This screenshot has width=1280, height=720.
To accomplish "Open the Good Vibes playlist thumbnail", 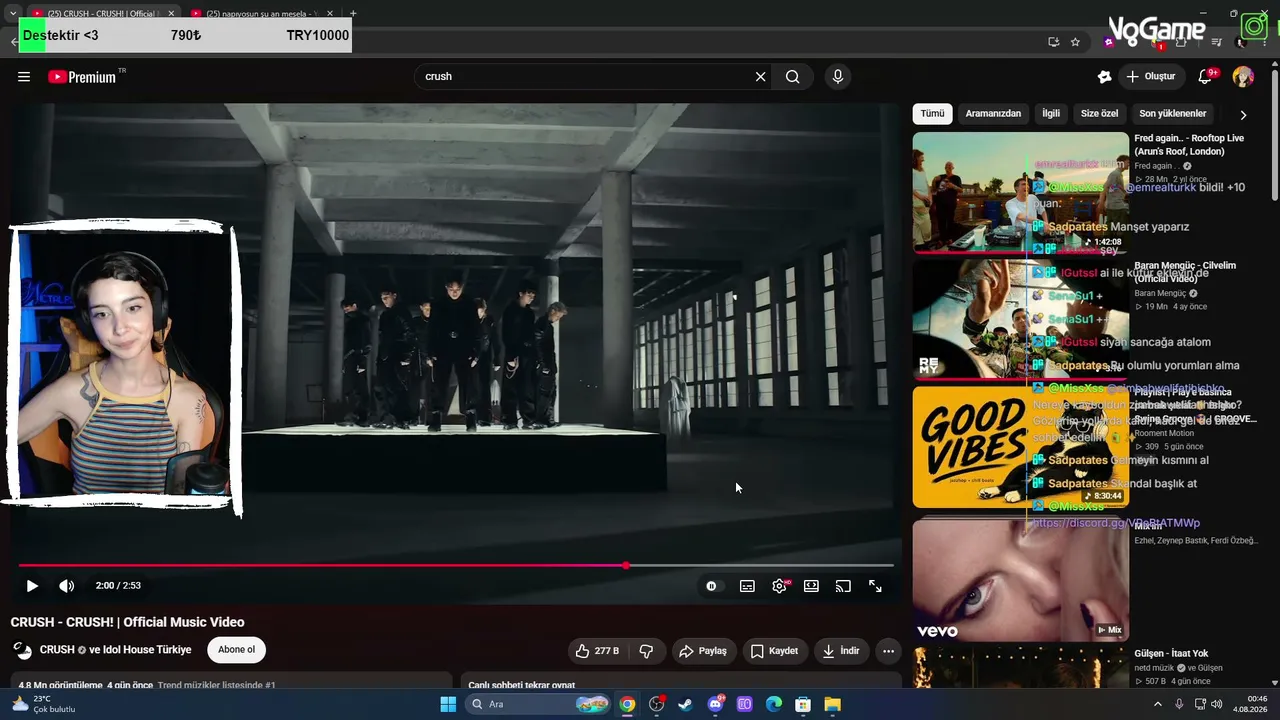I will pyautogui.click(x=1020, y=447).
